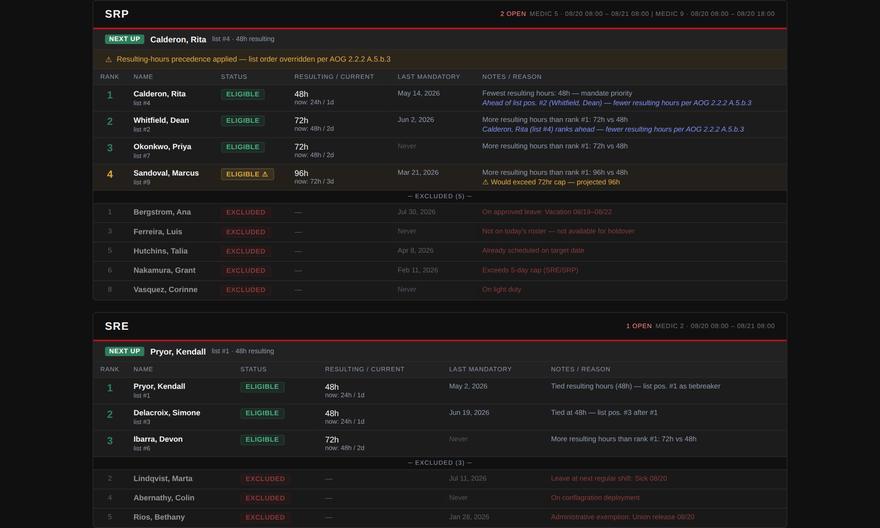Select 'Sandoval, Marcus' row name
880x528 pixels.
(x=166, y=173)
